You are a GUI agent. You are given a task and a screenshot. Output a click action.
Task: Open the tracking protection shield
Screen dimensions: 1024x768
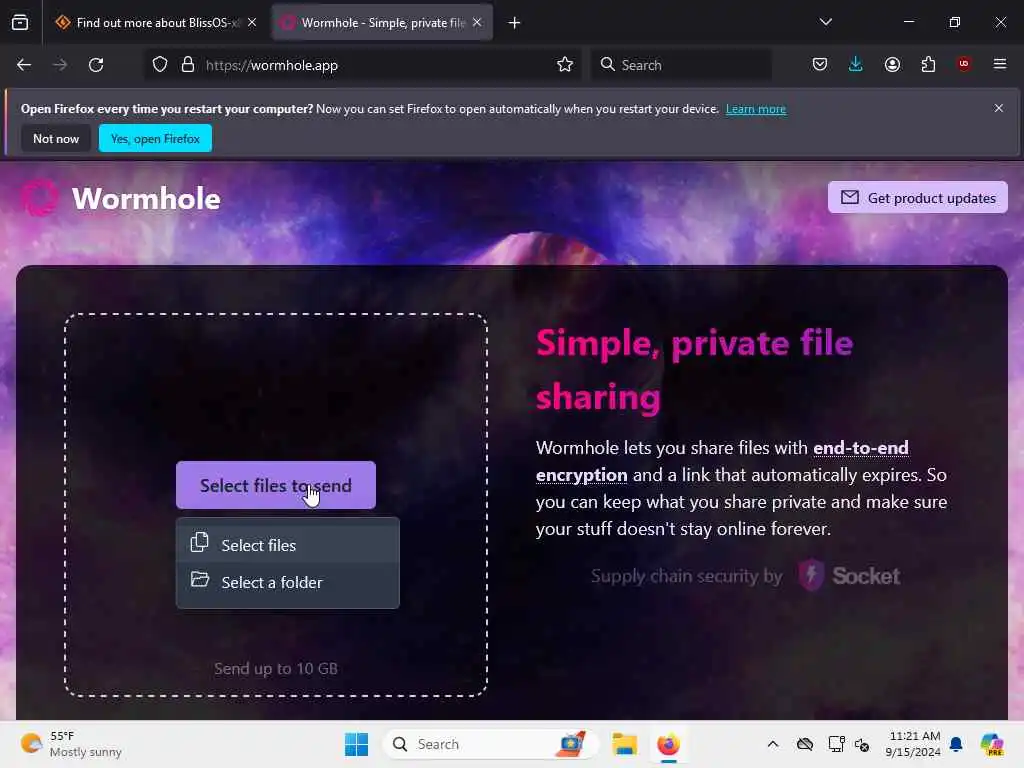[160, 65]
